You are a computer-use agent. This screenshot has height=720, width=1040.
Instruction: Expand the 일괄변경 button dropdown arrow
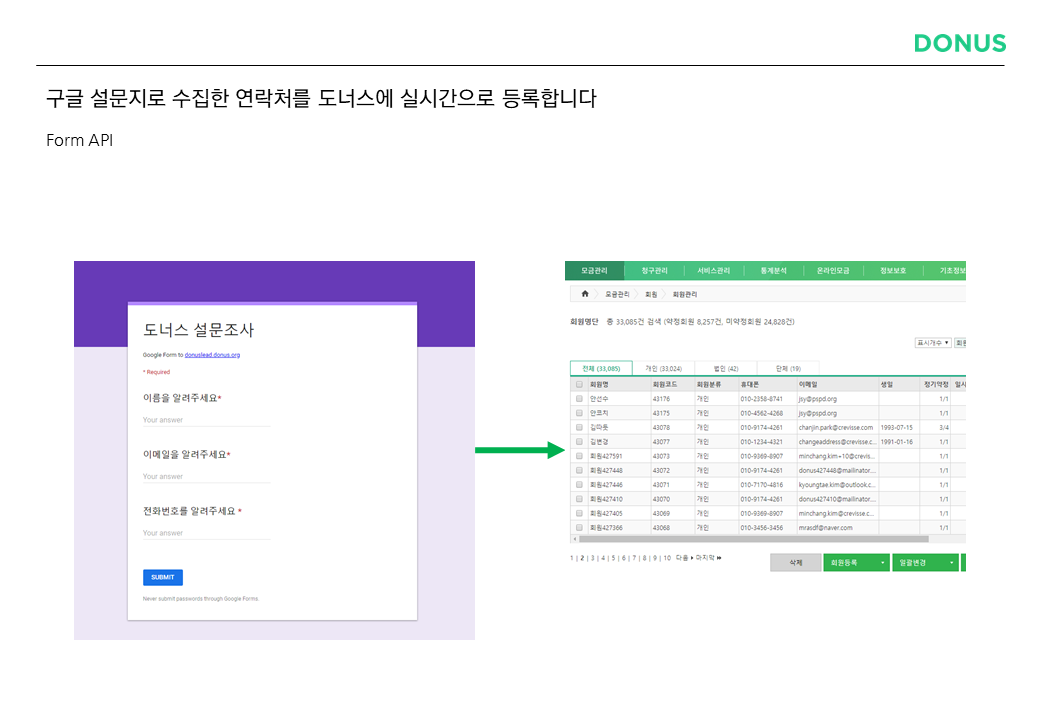(x=951, y=563)
